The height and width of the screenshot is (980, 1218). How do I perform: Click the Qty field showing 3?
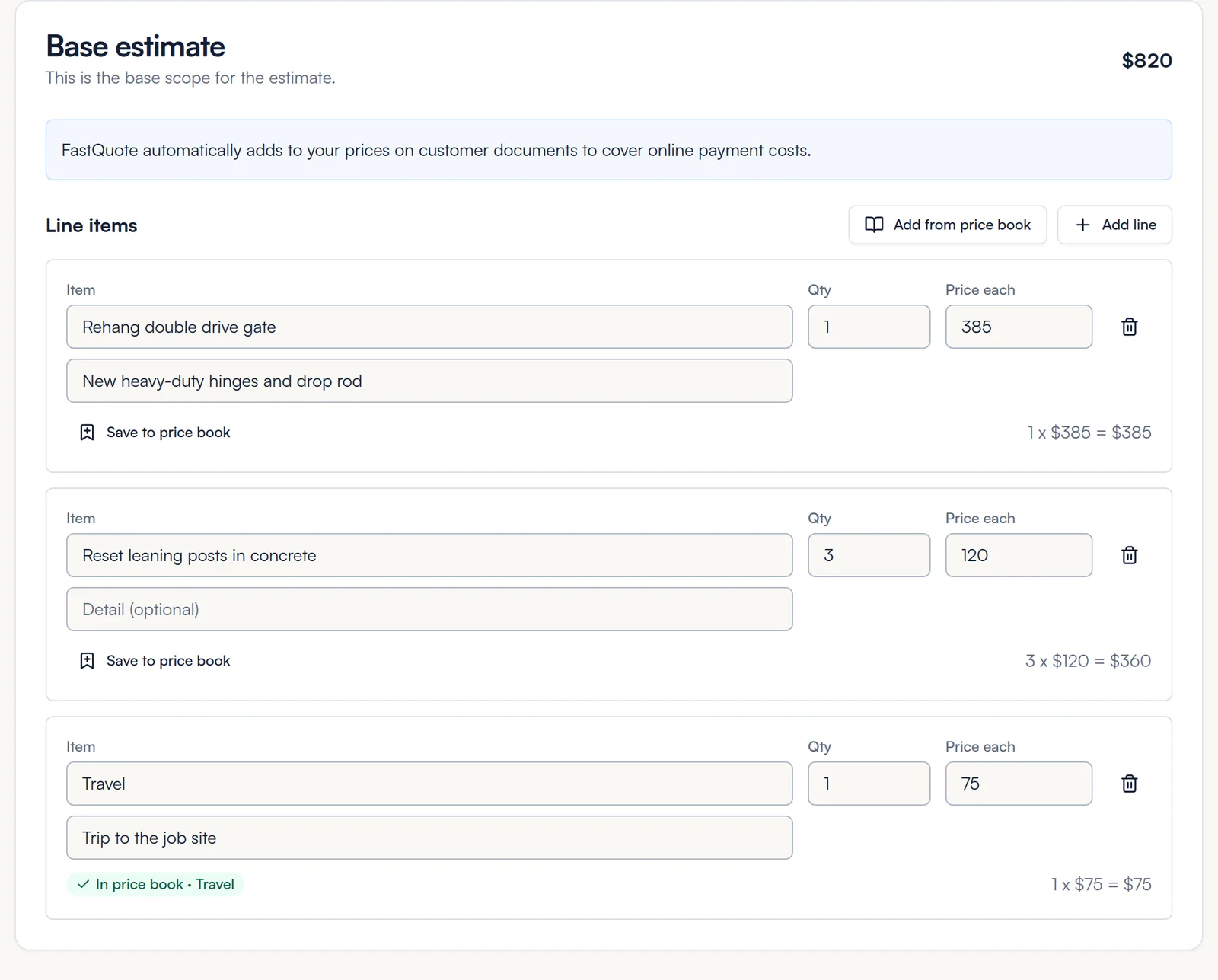point(869,555)
